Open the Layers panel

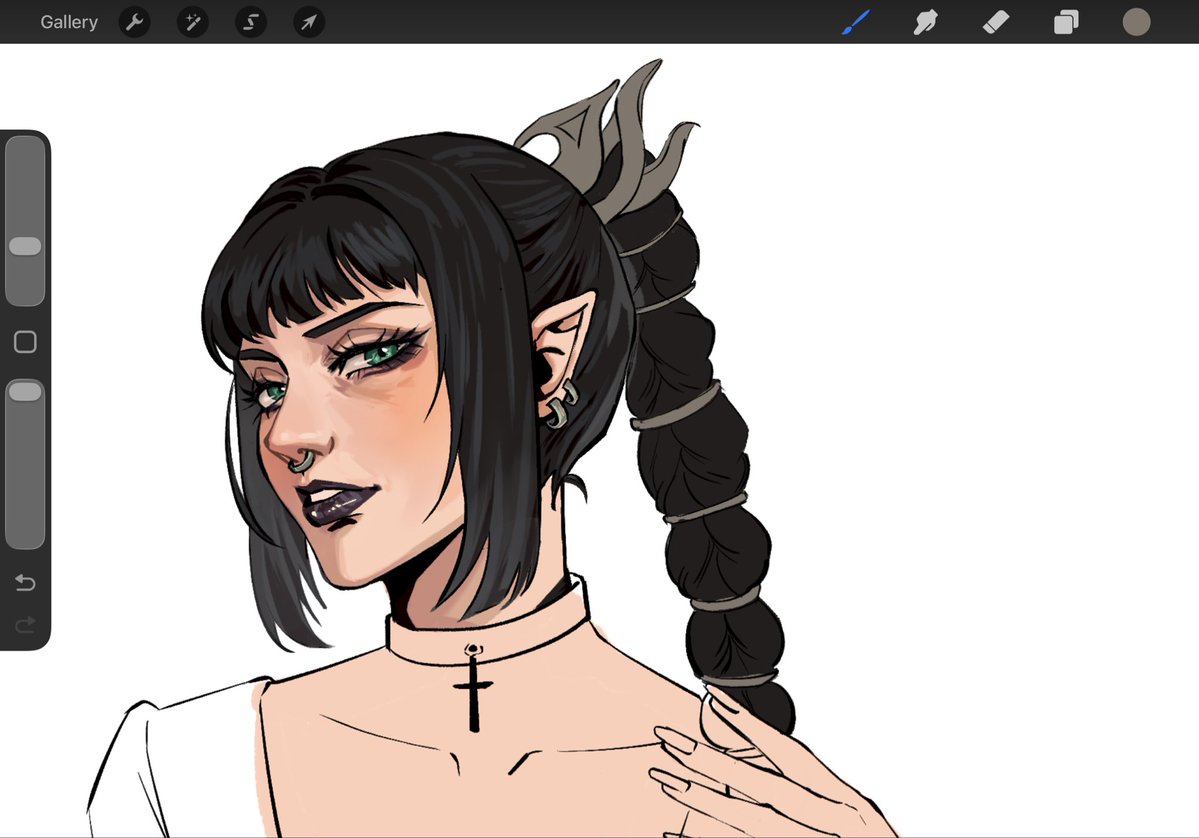pos(1066,22)
